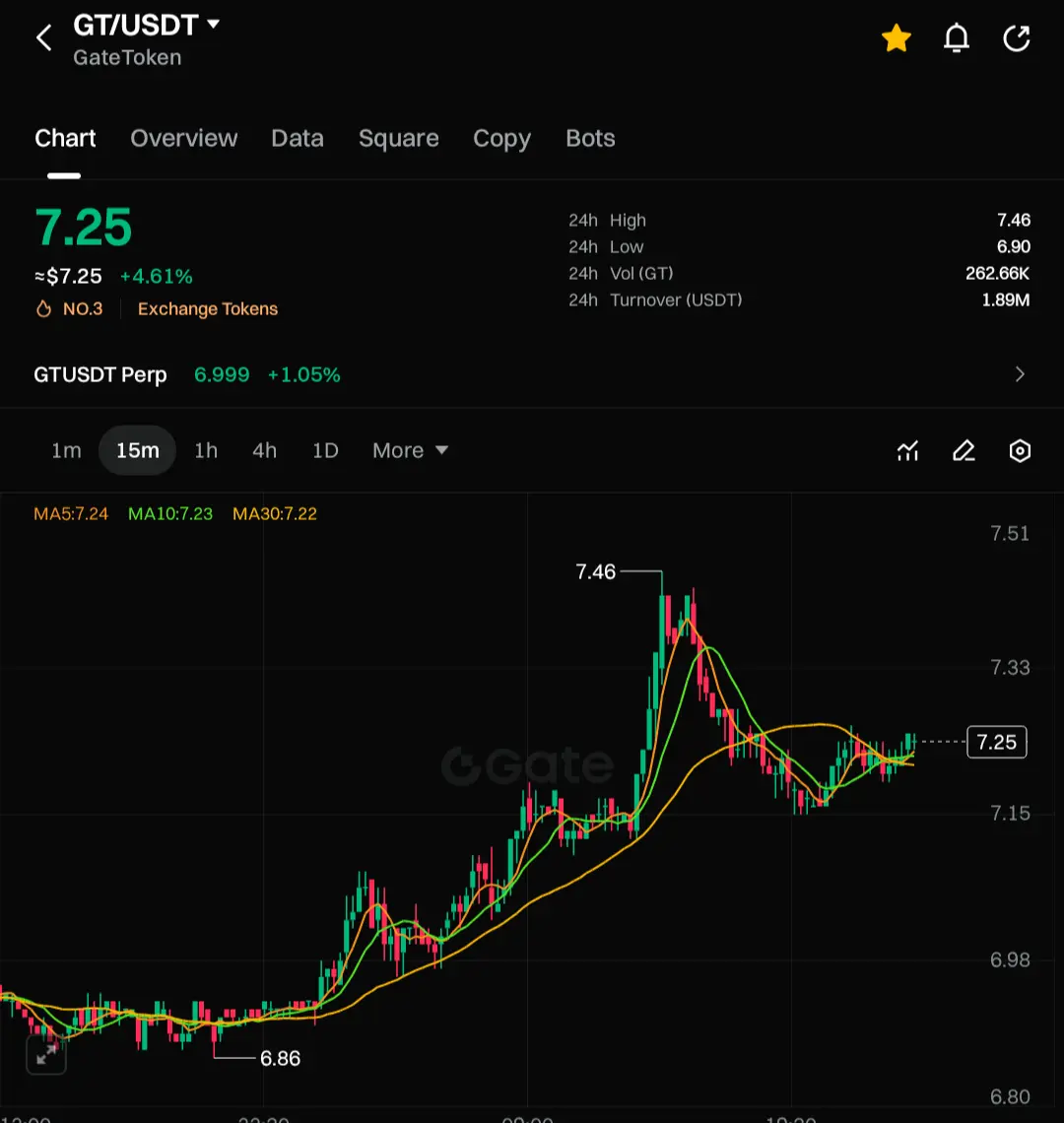Select the 1m timeframe

click(66, 450)
